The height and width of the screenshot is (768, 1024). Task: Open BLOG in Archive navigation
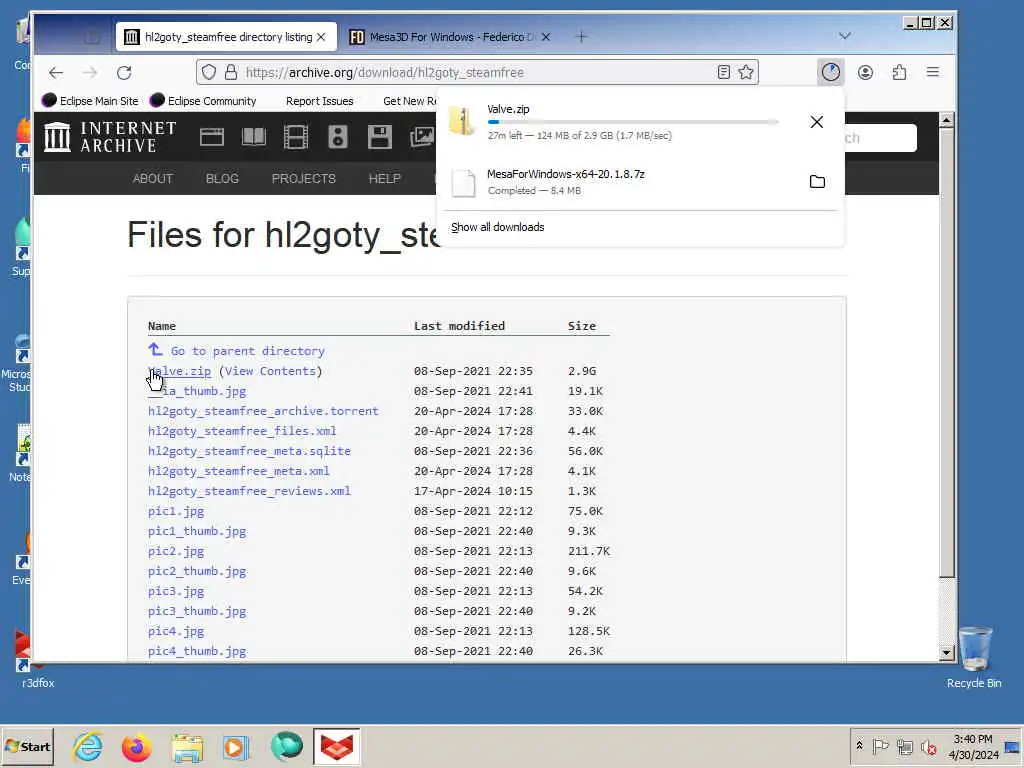point(222,178)
